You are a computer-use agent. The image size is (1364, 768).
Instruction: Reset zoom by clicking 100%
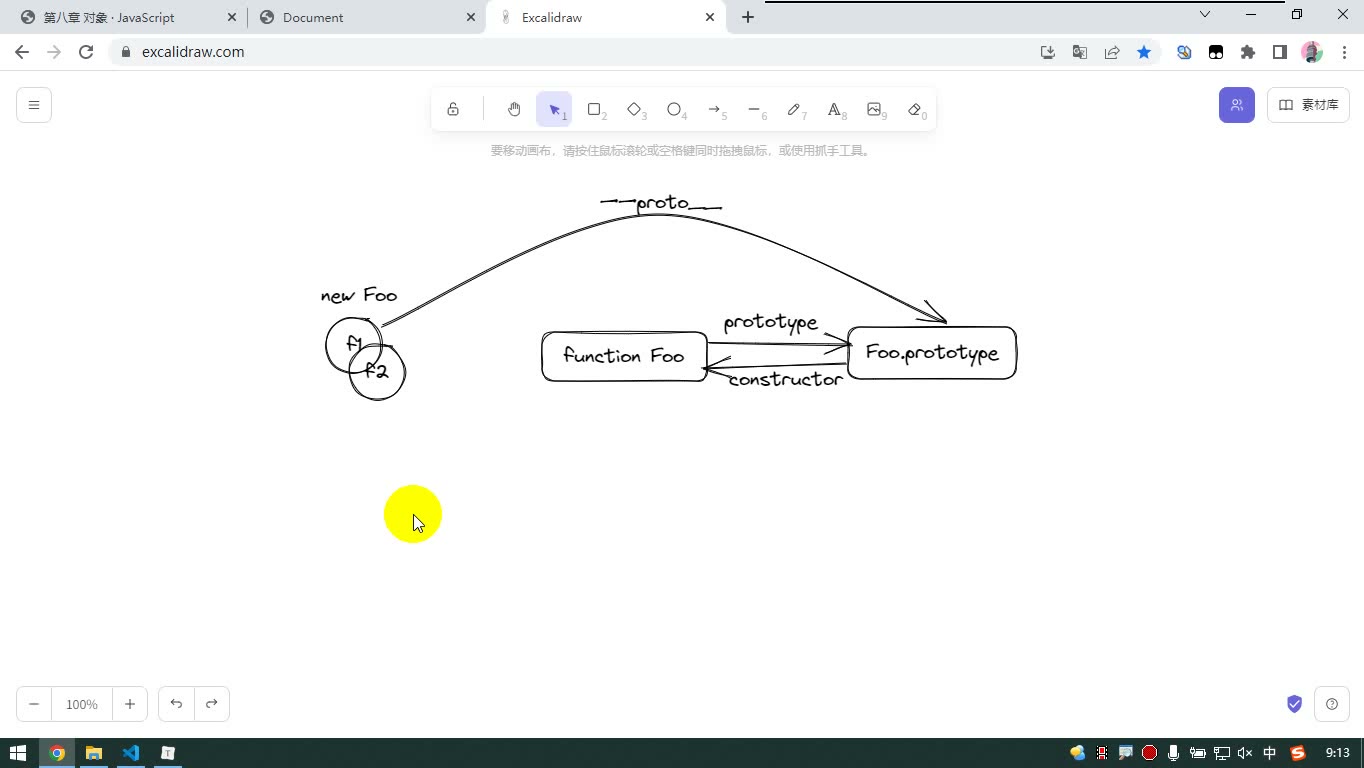[x=82, y=704]
